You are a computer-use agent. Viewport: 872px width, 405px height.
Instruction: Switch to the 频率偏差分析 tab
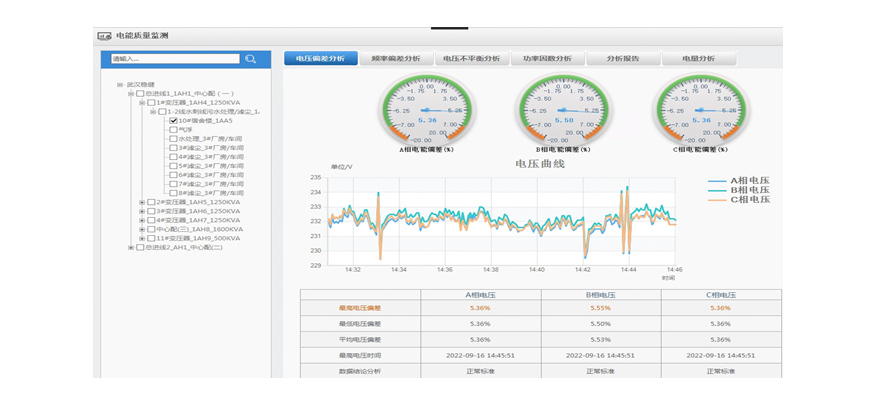(x=394, y=59)
